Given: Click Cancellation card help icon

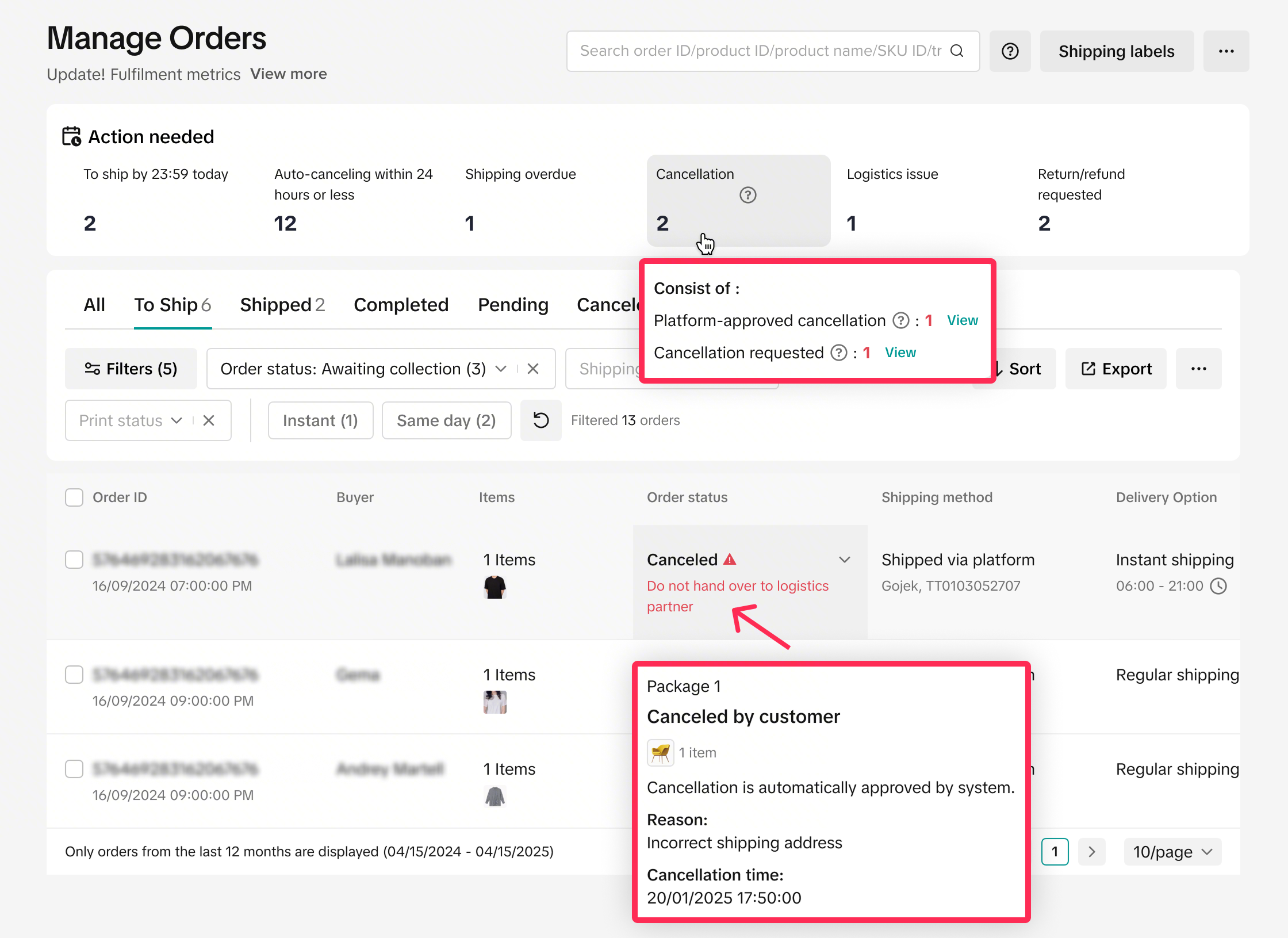Looking at the screenshot, I should 747,196.
